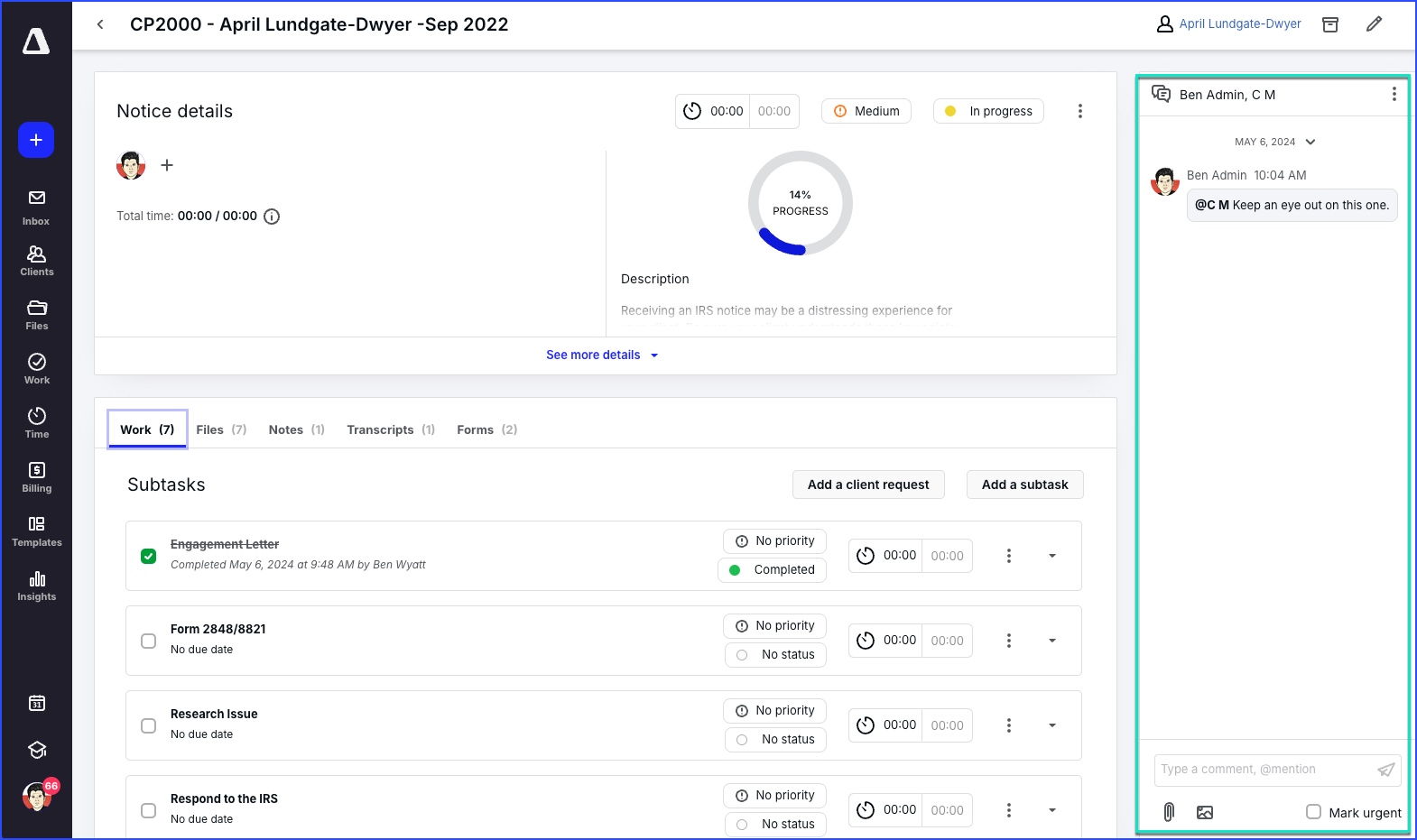This screenshot has height=840, width=1417.
Task: Open Notice details three-dot menu
Action: [1079, 111]
